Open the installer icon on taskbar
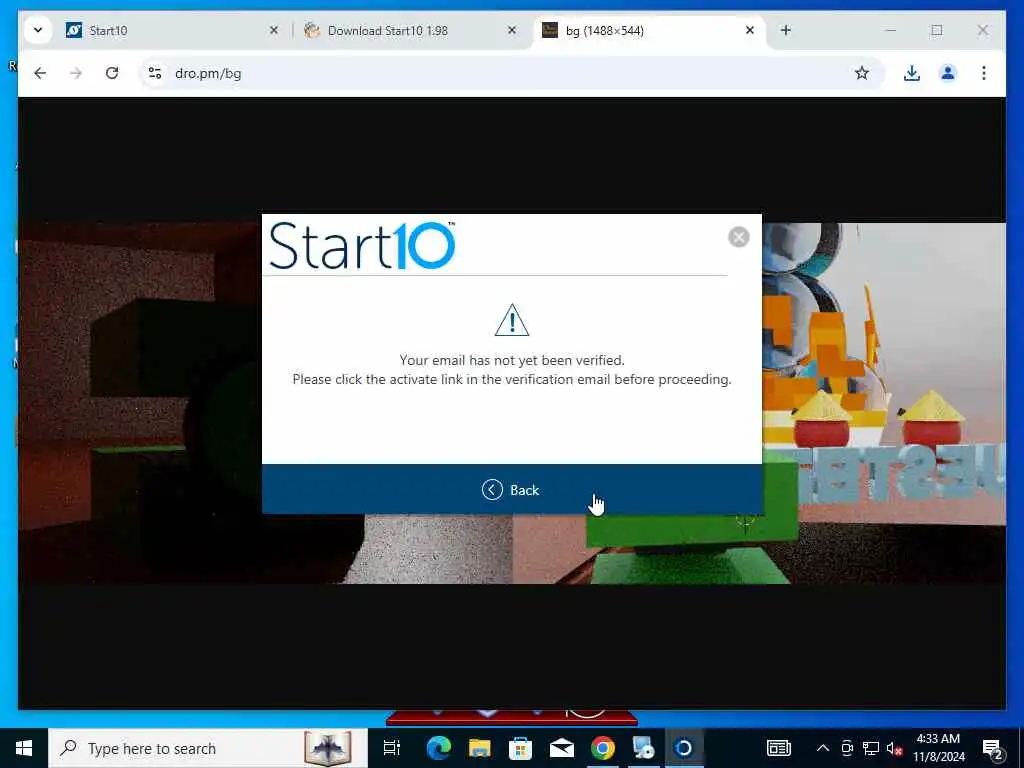The height and width of the screenshot is (768, 1024). pos(643,748)
